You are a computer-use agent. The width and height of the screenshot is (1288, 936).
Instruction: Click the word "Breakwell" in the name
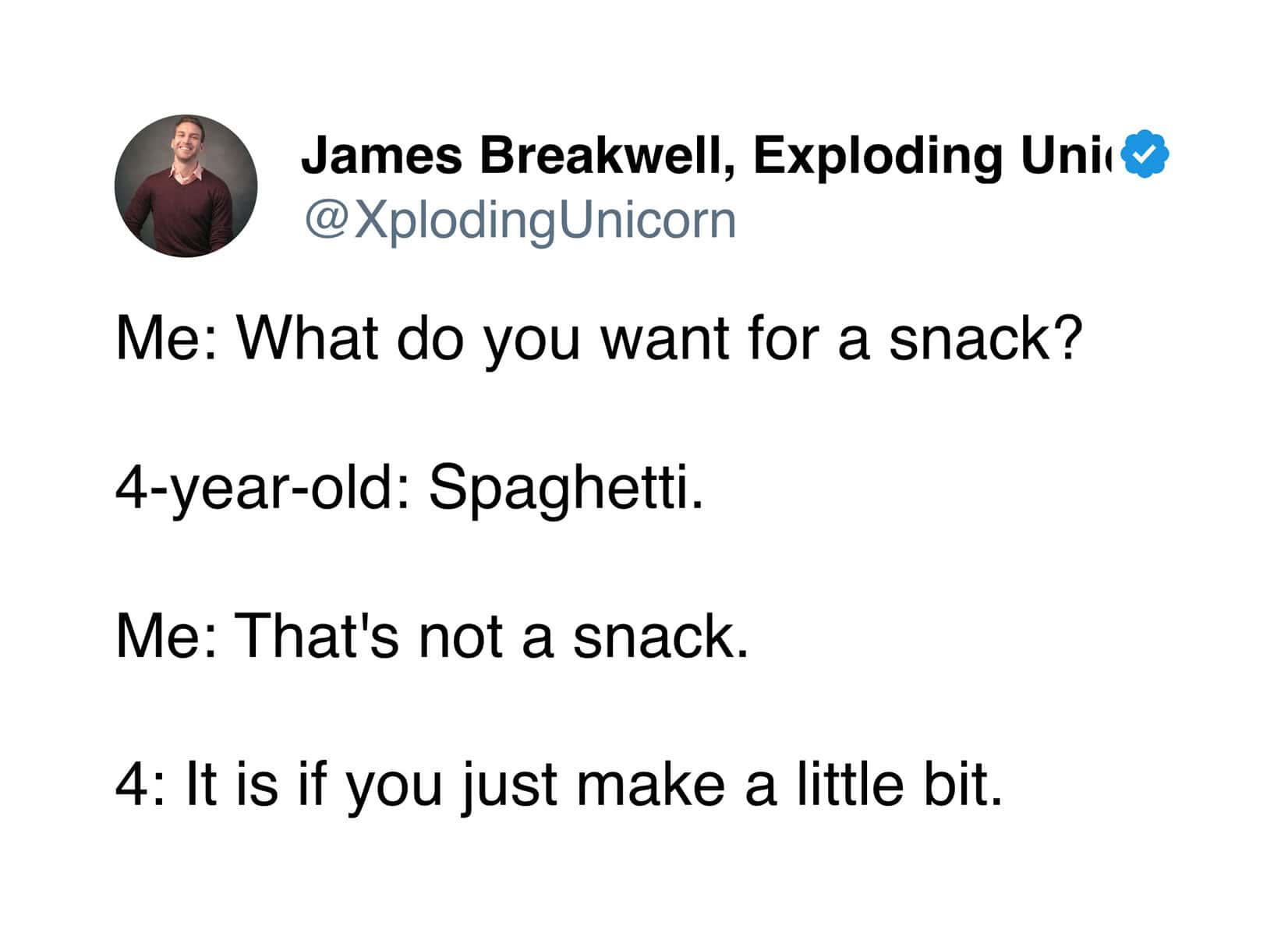(605, 155)
